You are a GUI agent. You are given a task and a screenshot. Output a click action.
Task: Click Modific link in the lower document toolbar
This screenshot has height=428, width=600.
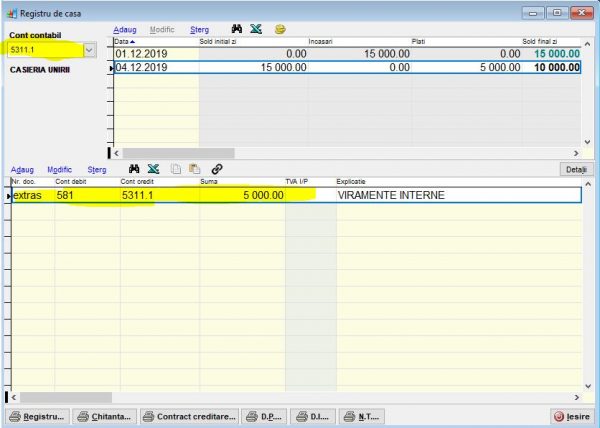point(59,169)
